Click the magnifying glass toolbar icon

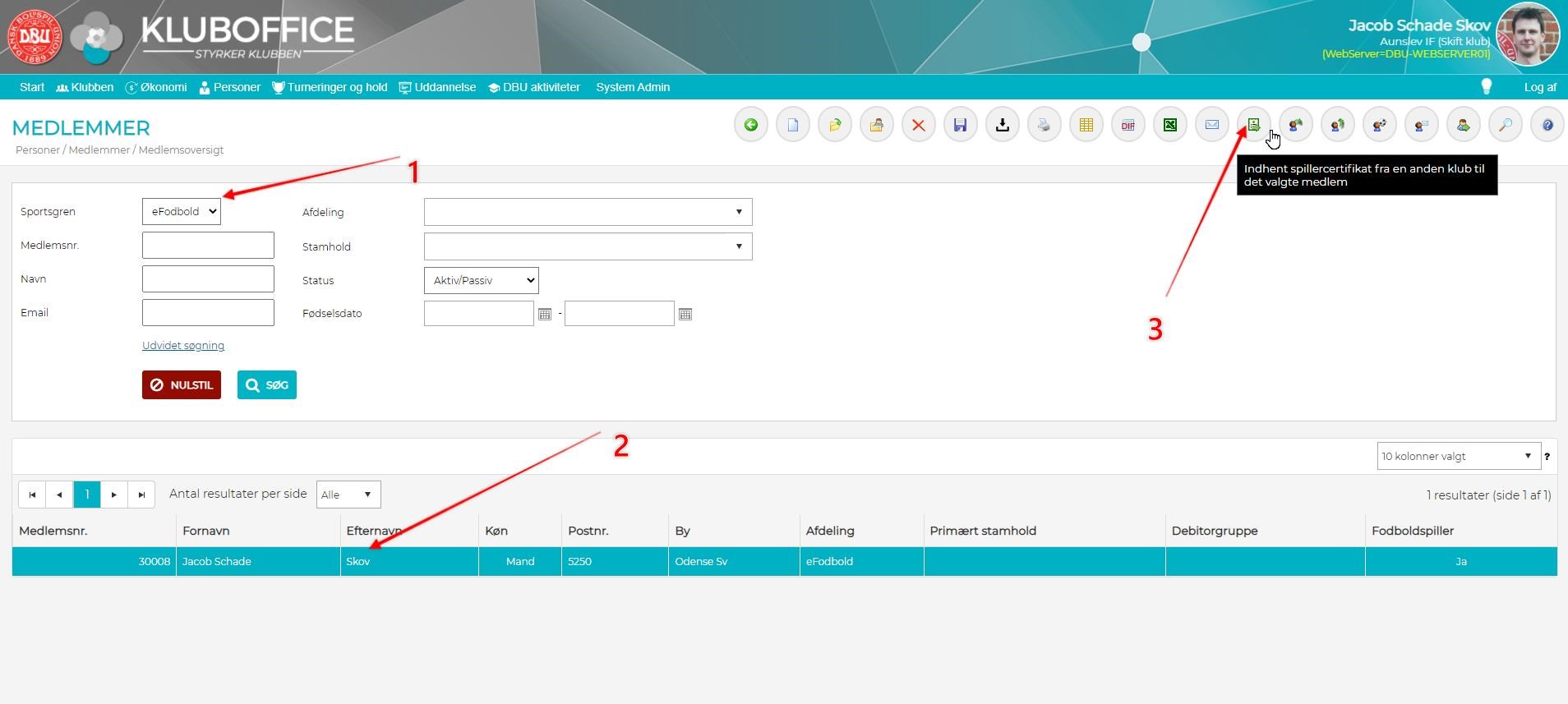[1505, 125]
